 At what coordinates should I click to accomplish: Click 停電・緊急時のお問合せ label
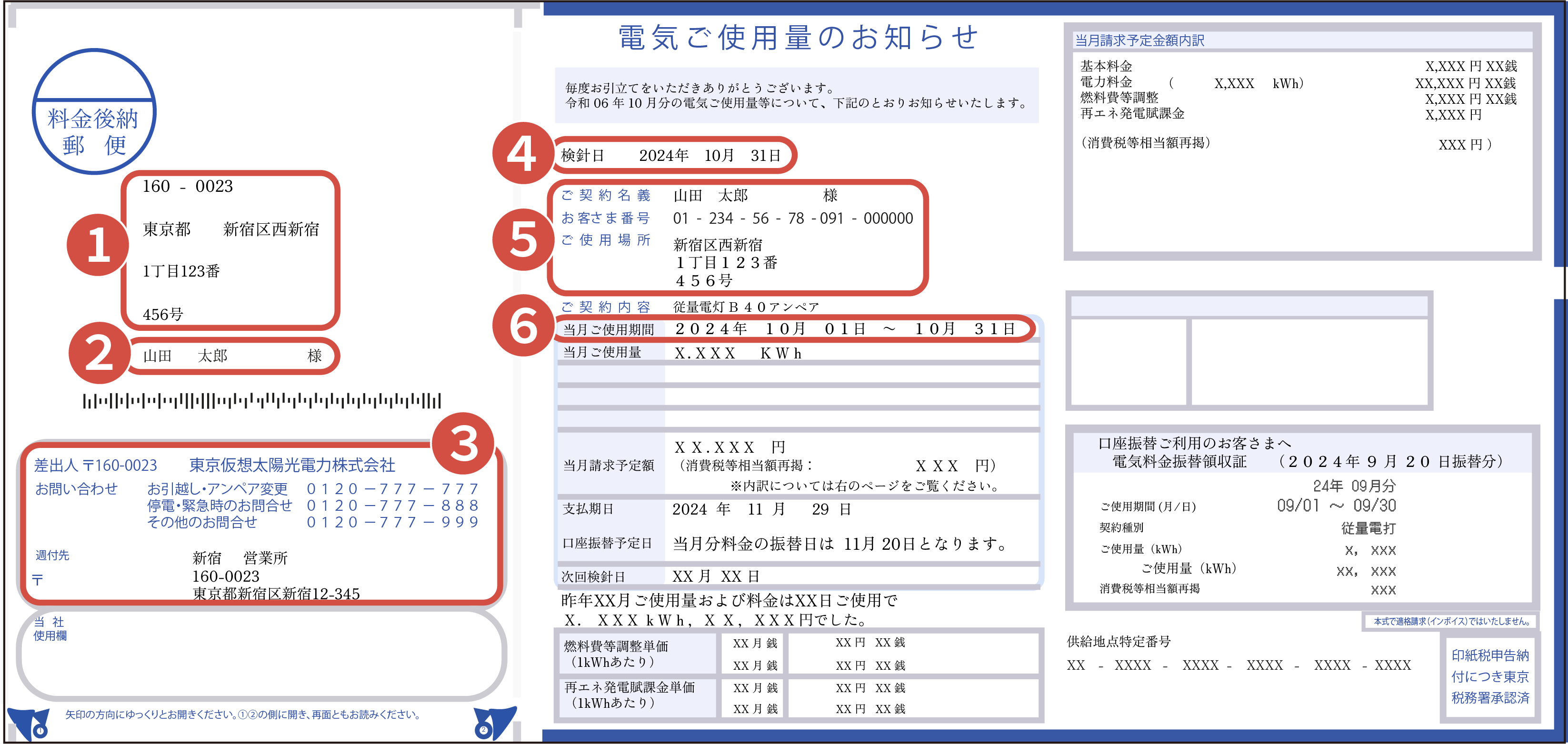pos(219,506)
